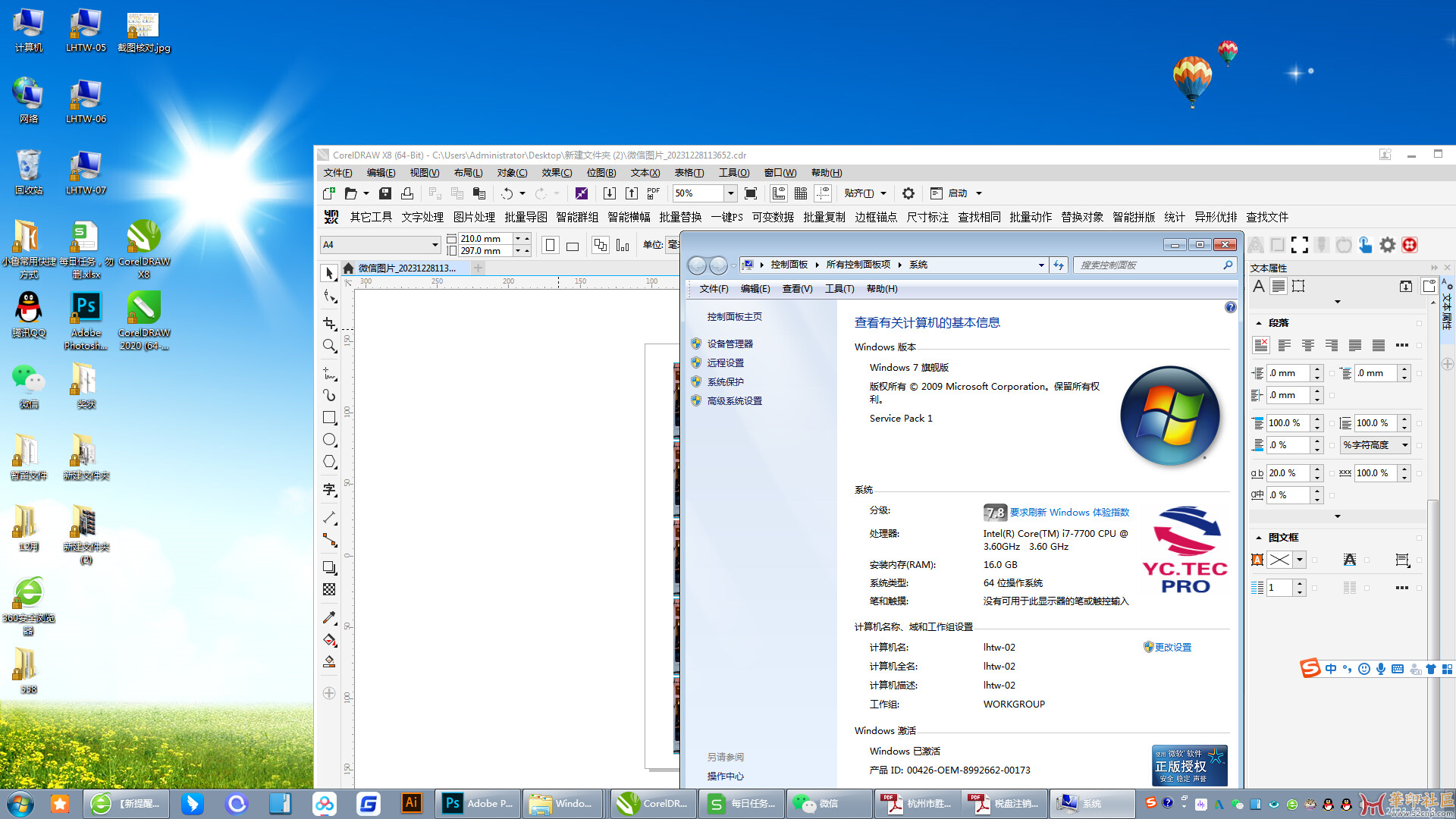Select the Rectangle tool

(x=329, y=417)
